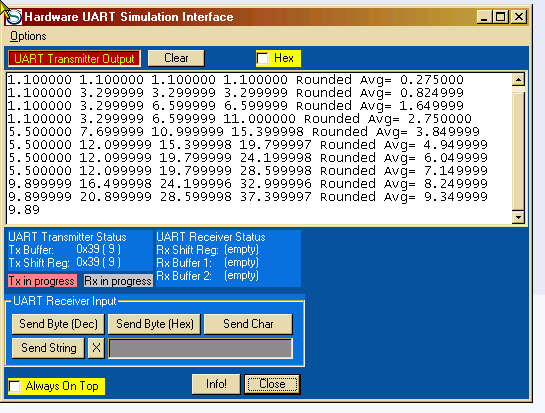
Task: Close window using title bar X
Action: click(x=519, y=17)
